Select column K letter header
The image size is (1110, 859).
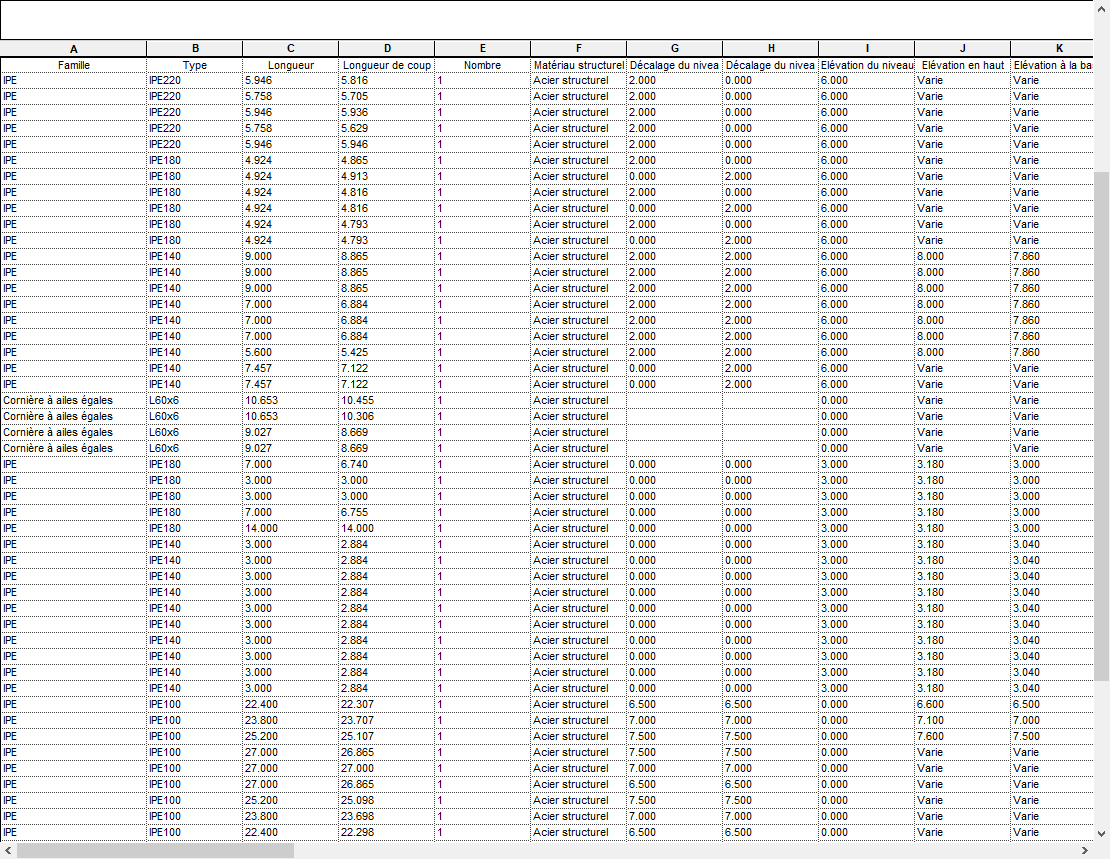click(1058, 49)
